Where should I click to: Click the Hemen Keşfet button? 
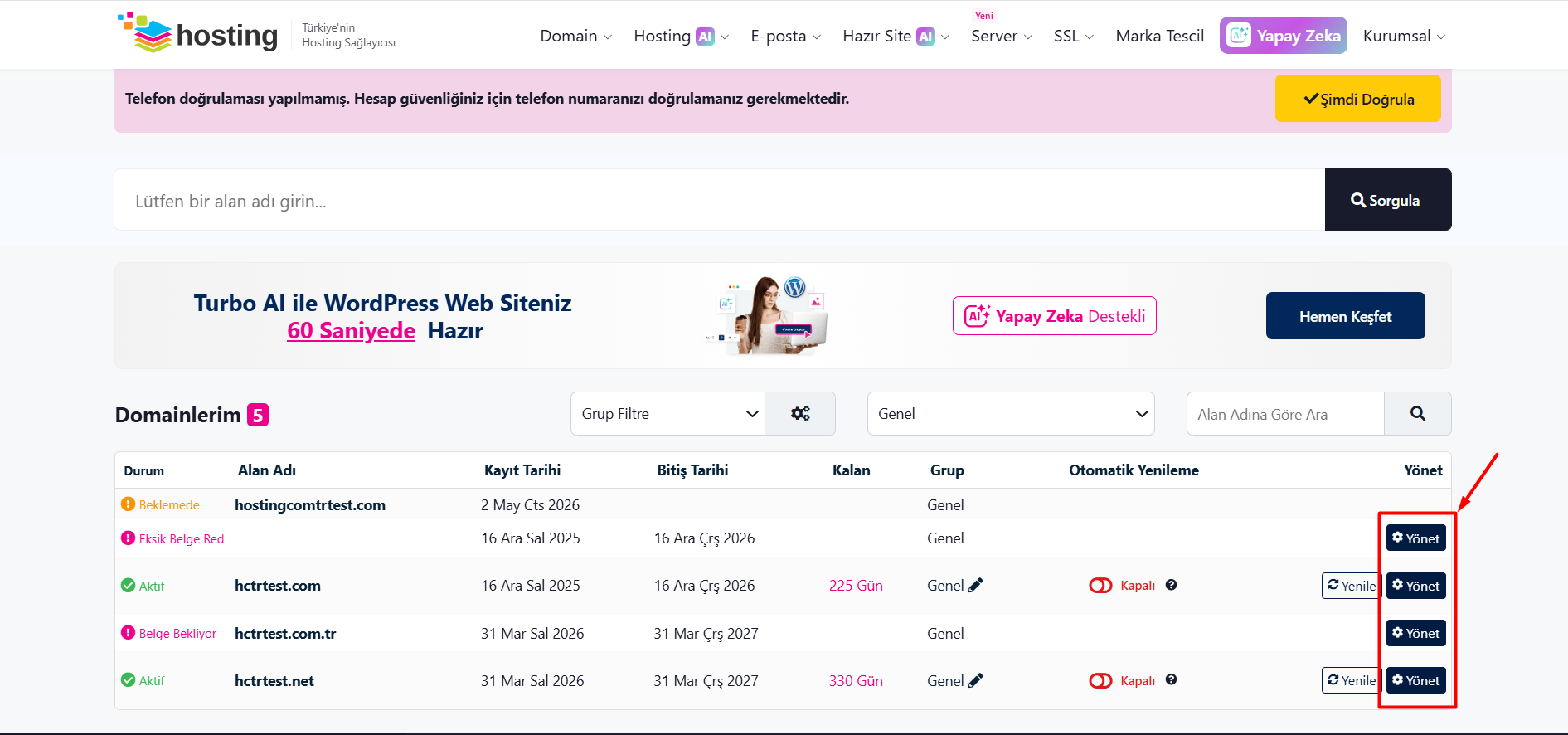point(1345,316)
